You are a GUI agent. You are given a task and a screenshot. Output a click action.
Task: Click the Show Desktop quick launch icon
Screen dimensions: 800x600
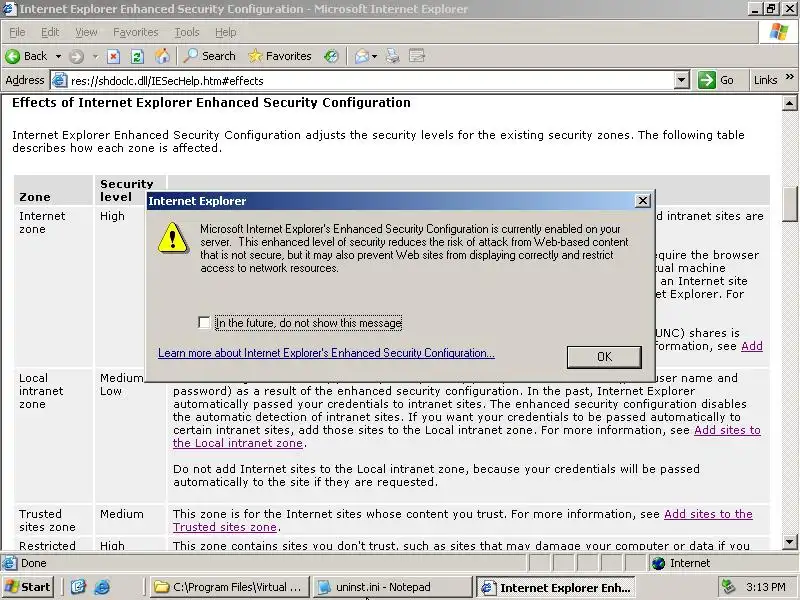tap(78, 587)
